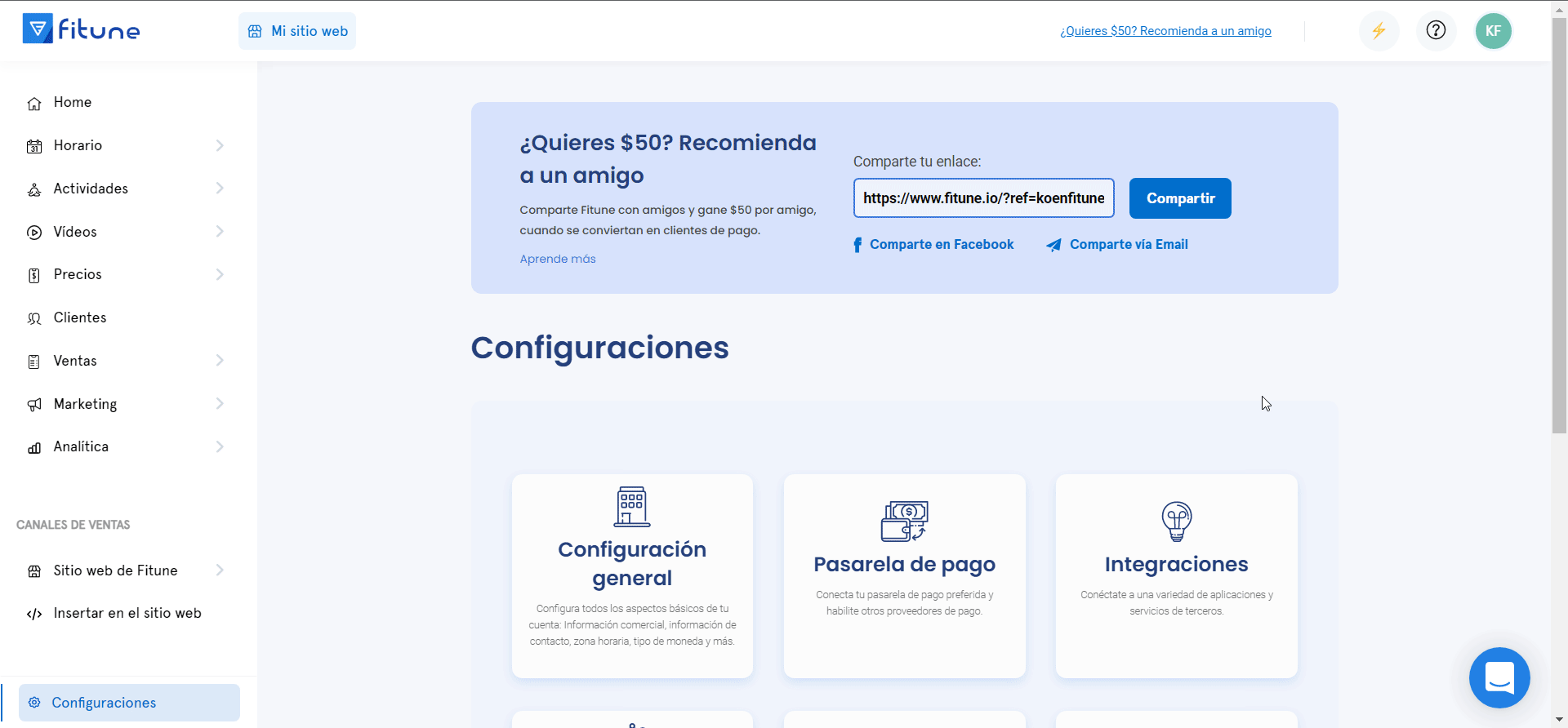Expand the Analítica submenu chevron
The image size is (1568, 728).
220,446
